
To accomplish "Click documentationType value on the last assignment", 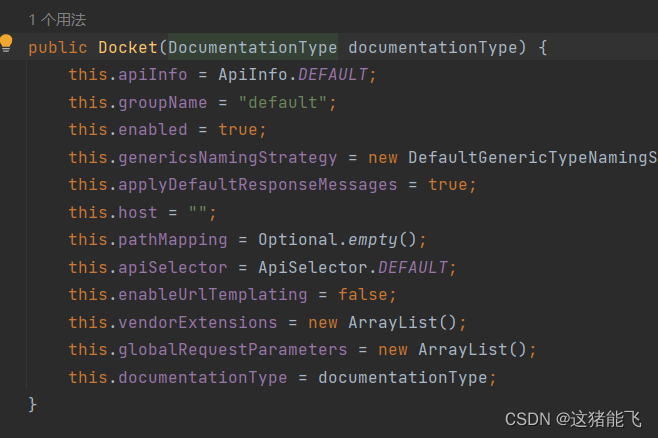I will coord(402,378).
